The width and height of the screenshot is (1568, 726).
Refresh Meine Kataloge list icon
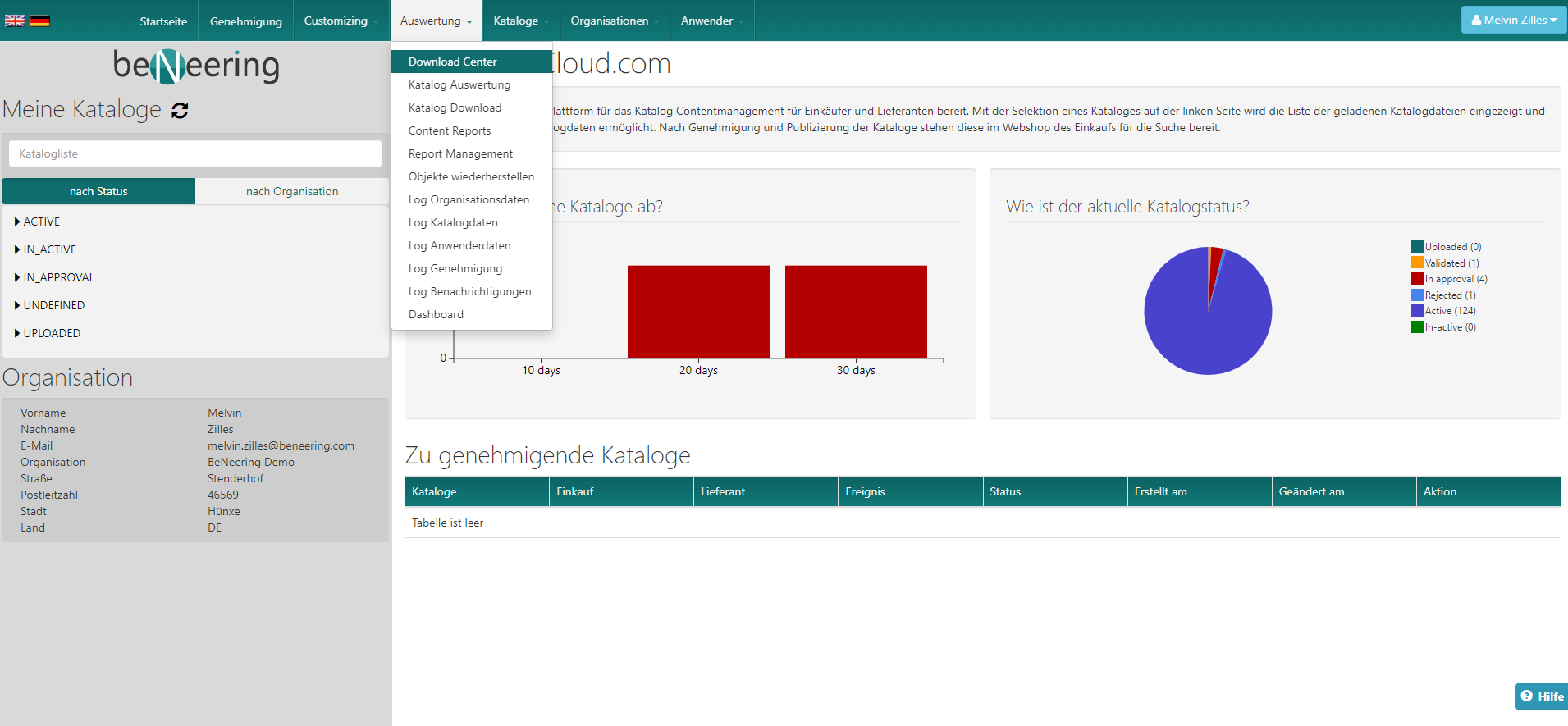pos(180,111)
